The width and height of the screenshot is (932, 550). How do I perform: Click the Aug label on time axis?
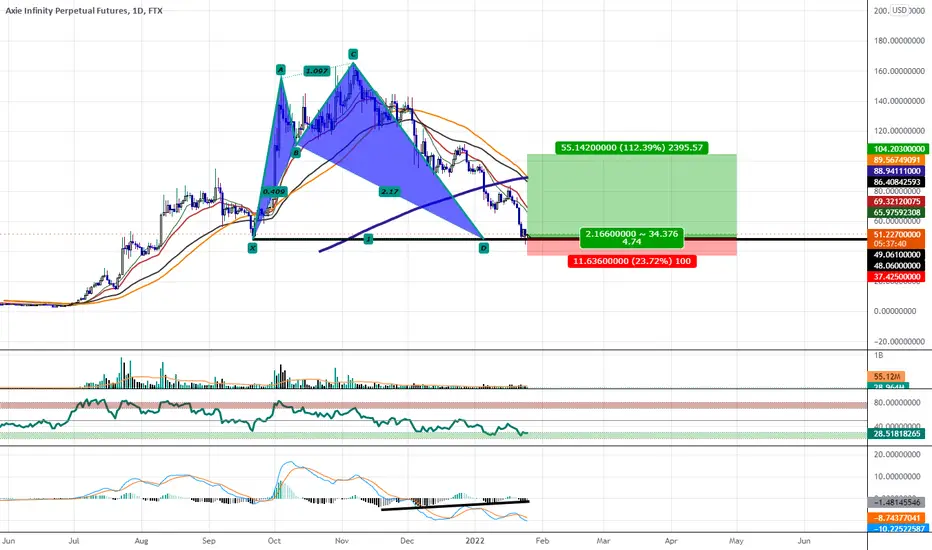pos(141,541)
